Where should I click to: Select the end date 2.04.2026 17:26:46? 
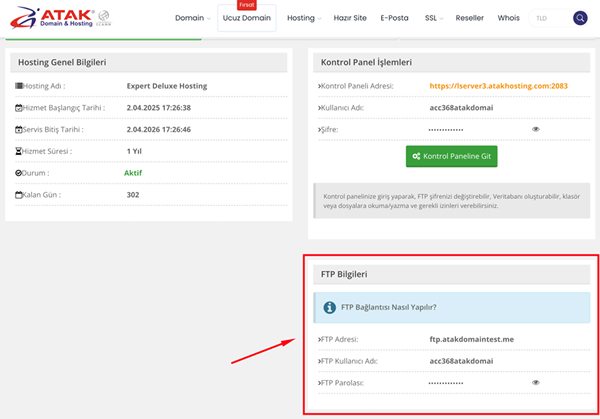159,130
